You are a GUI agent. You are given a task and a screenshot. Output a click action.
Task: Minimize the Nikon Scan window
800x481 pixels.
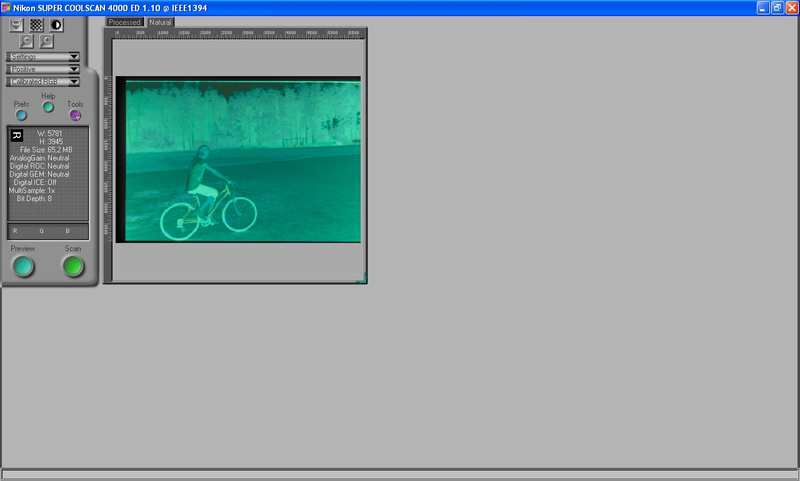(x=763, y=8)
